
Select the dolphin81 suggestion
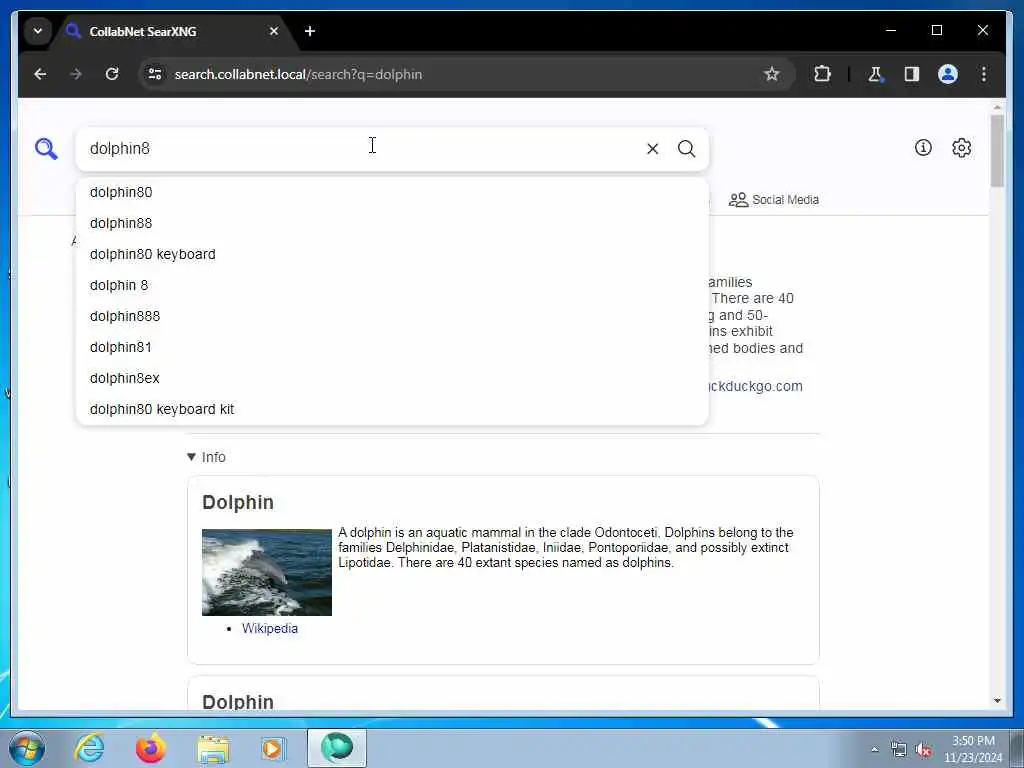click(x=392, y=347)
